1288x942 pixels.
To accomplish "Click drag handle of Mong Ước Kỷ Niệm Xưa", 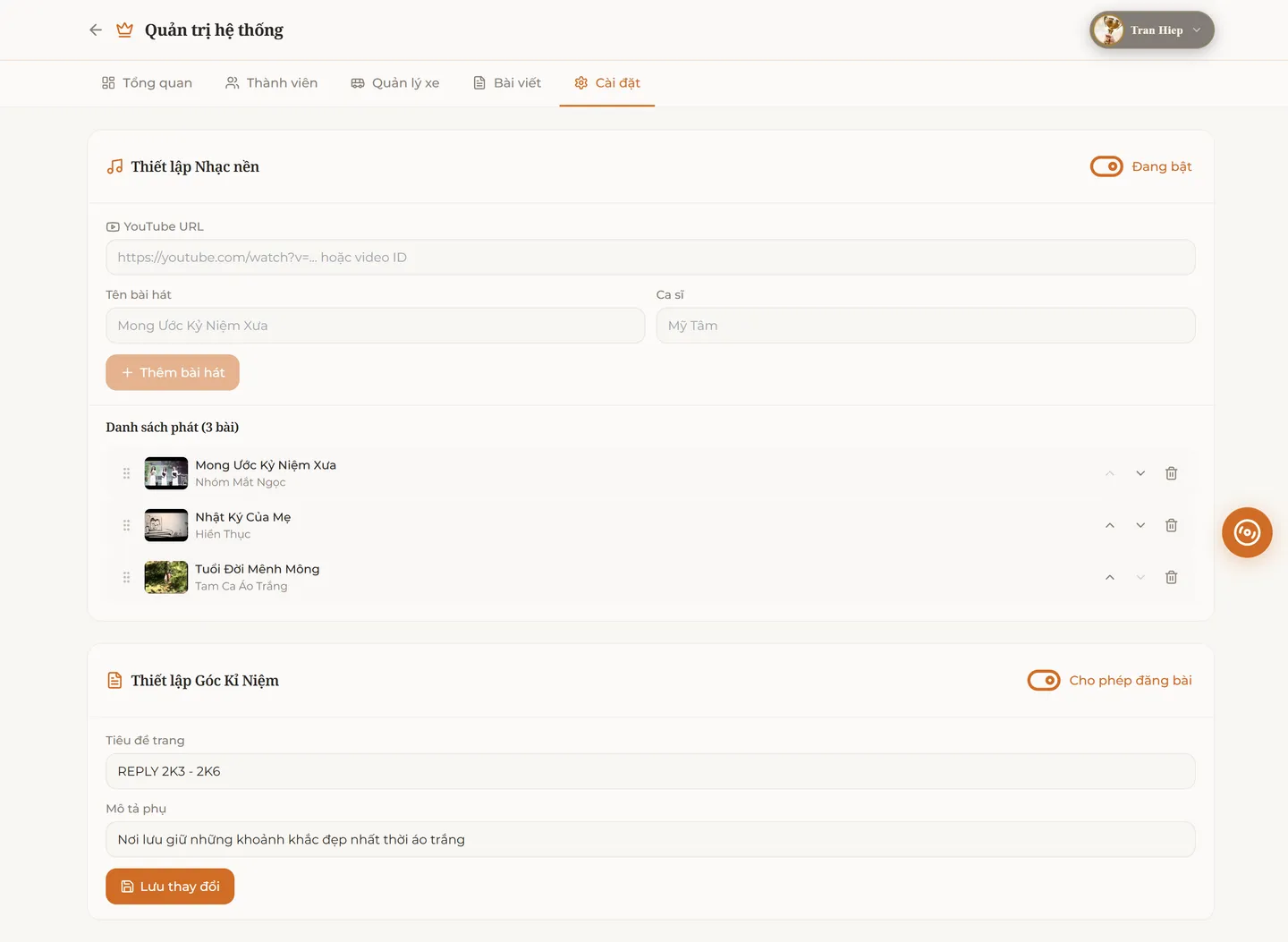I will point(126,473).
